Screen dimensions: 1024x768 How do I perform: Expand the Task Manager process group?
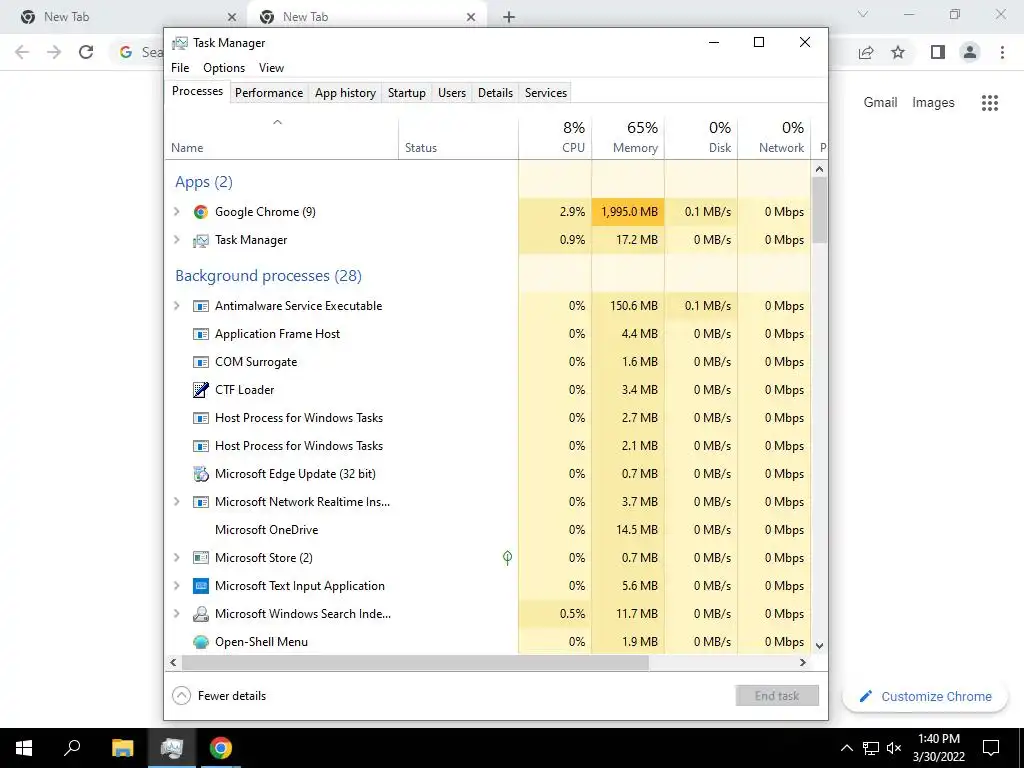176,240
